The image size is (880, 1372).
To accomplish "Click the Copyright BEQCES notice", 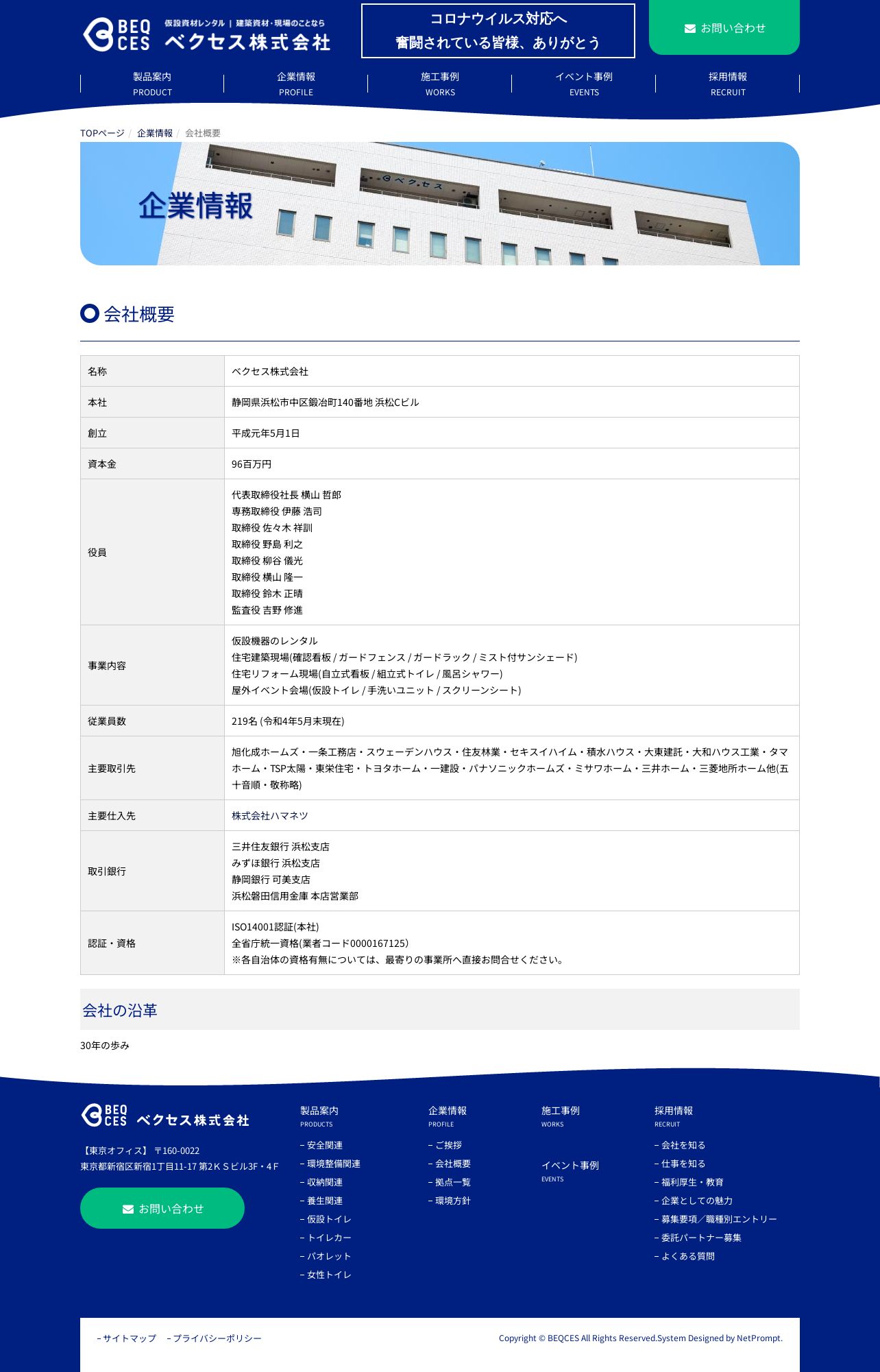I will pyautogui.click(x=641, y=1338).
